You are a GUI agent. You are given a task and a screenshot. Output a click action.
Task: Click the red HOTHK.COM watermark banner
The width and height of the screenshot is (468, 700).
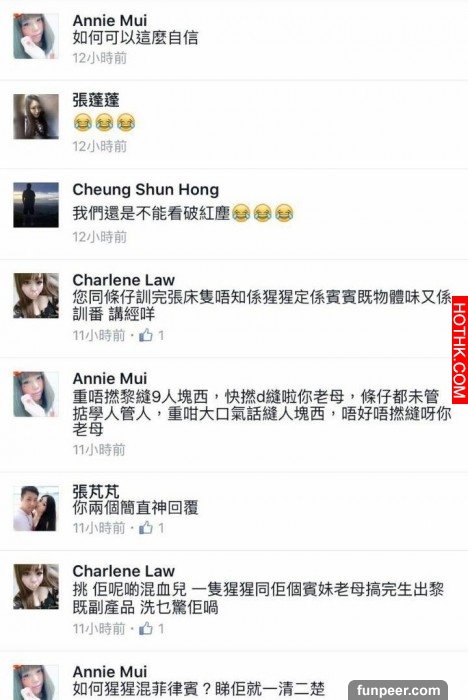coord(460,350)
